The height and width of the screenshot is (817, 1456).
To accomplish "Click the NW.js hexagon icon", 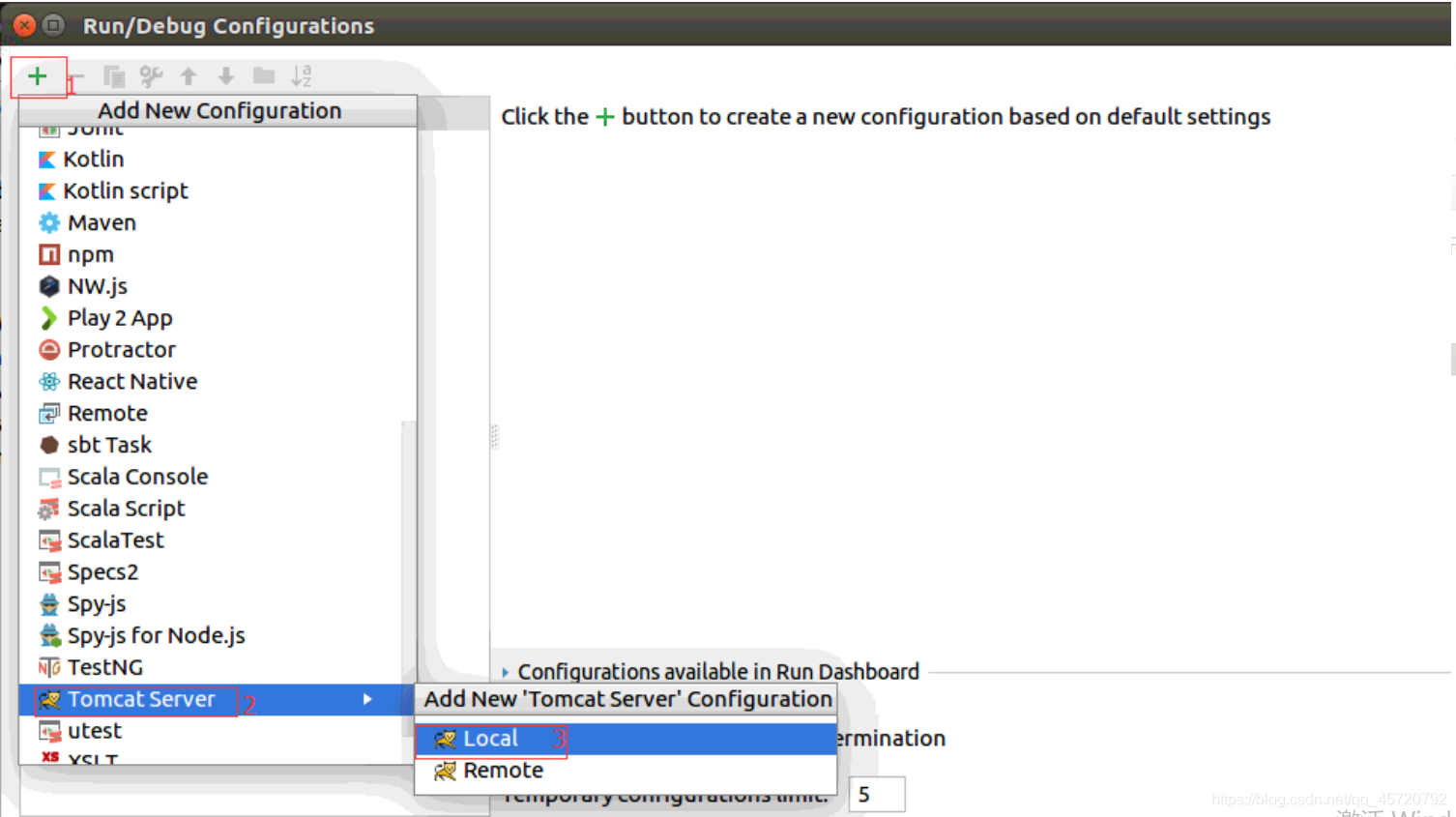I will click(49, 287).
